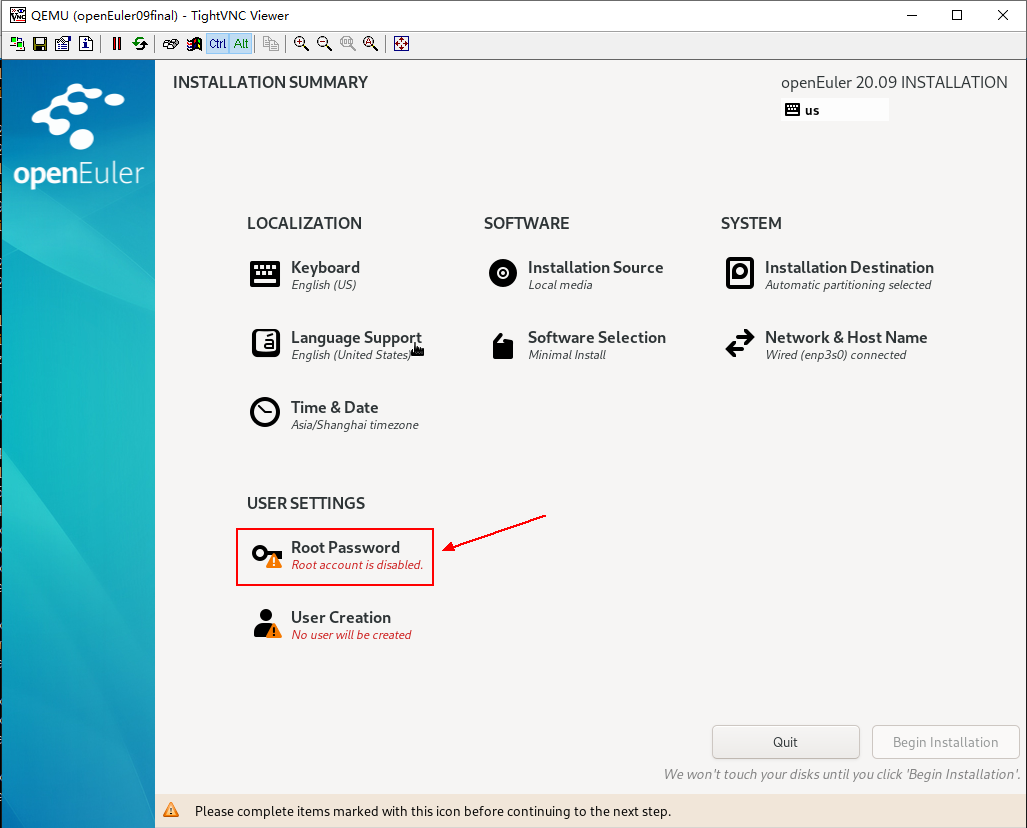Send Ctrl+Alt+Del to the remote machine

[171, 44]
